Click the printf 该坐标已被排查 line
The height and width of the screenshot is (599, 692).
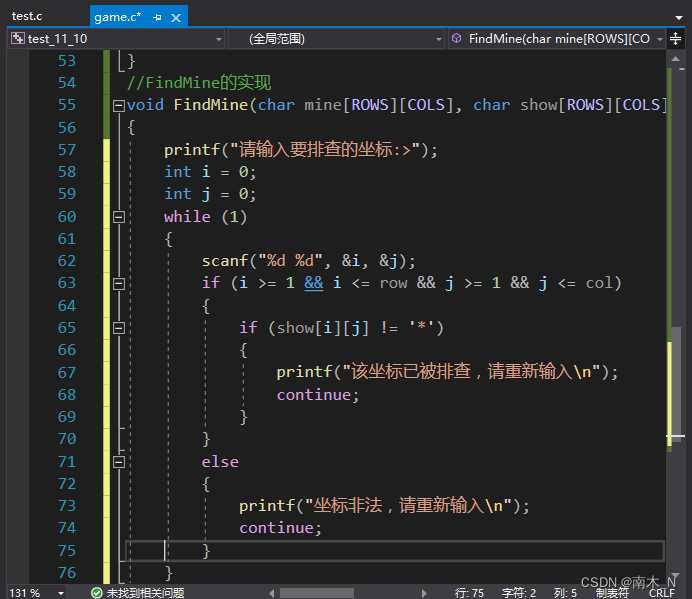pos(447,372)
